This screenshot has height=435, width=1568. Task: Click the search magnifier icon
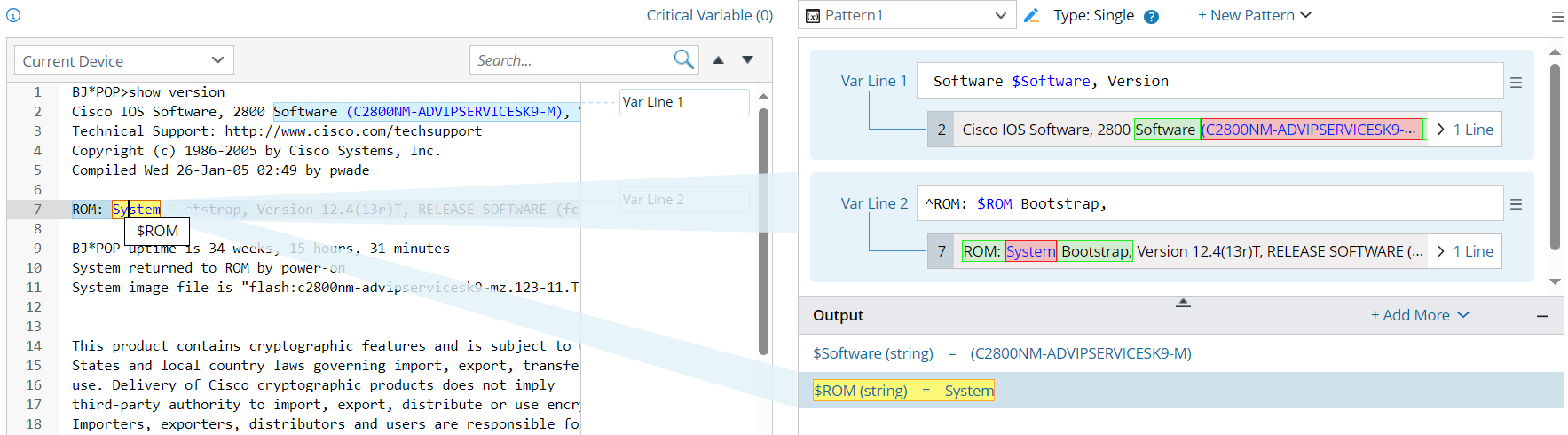[683, 59]
